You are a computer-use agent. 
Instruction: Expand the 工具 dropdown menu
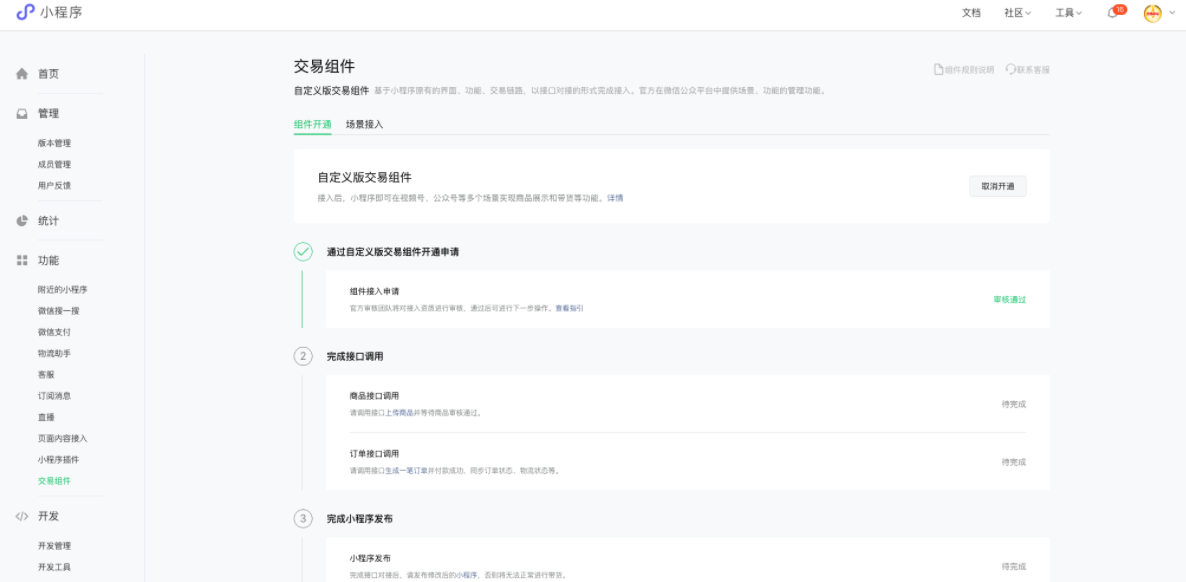pos(1068,13)
